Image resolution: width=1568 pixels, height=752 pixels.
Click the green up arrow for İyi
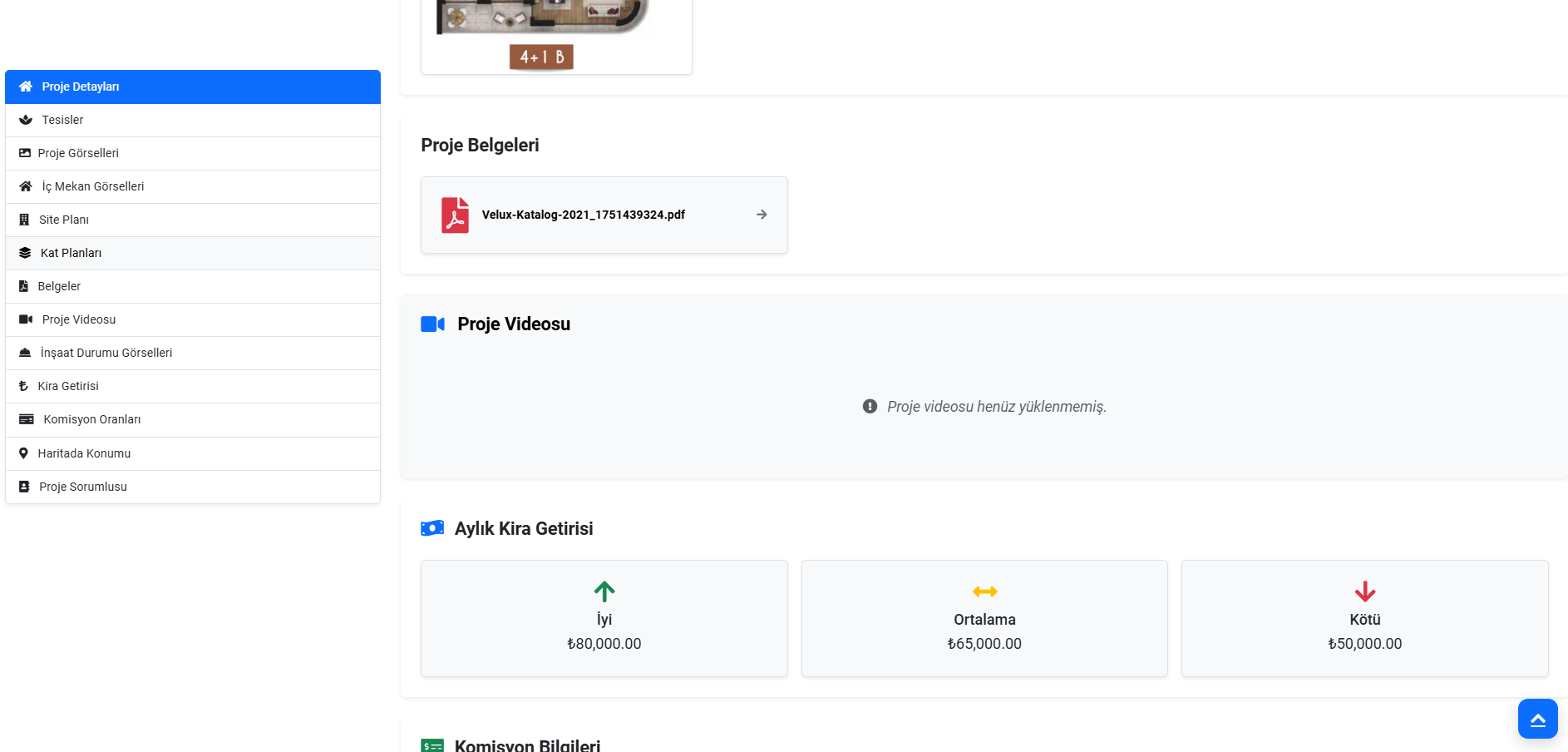click(604, 591)
